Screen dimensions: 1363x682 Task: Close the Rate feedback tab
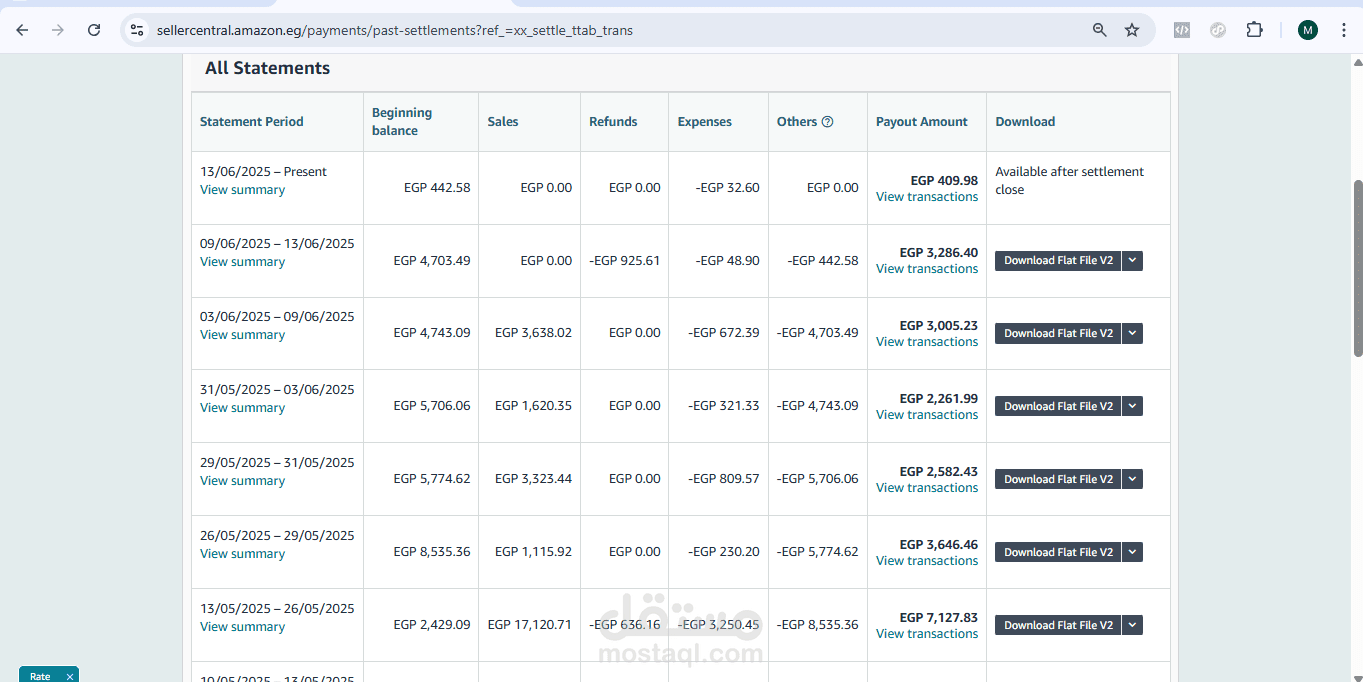(x=70, y=677)
